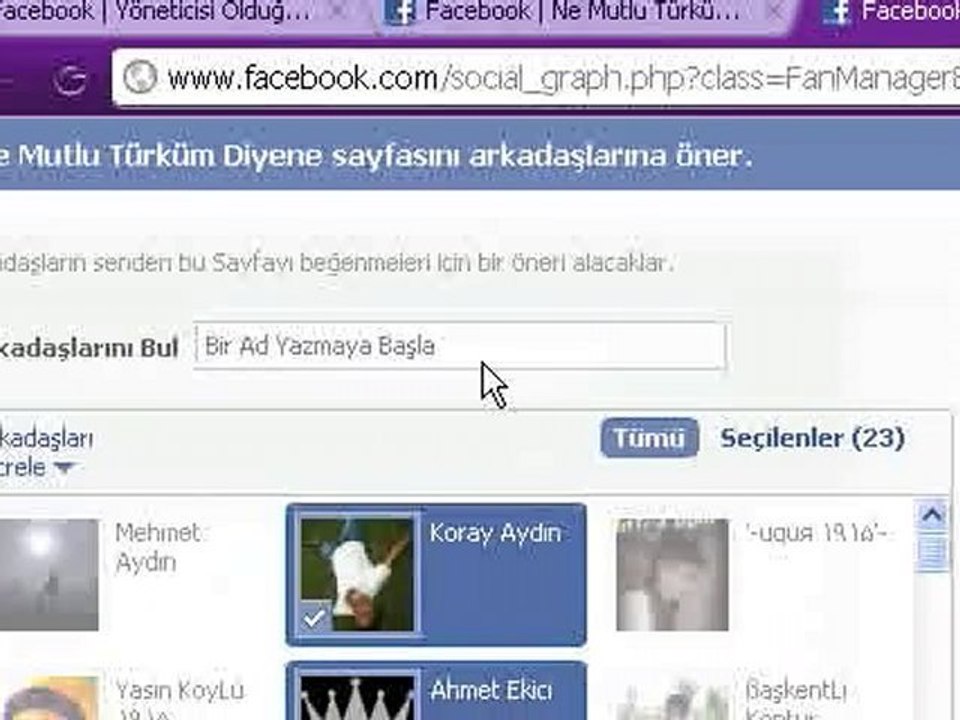960x720 pixels.
Task: Click the globe site icon in address bar
Action: (x=140, y=78)
